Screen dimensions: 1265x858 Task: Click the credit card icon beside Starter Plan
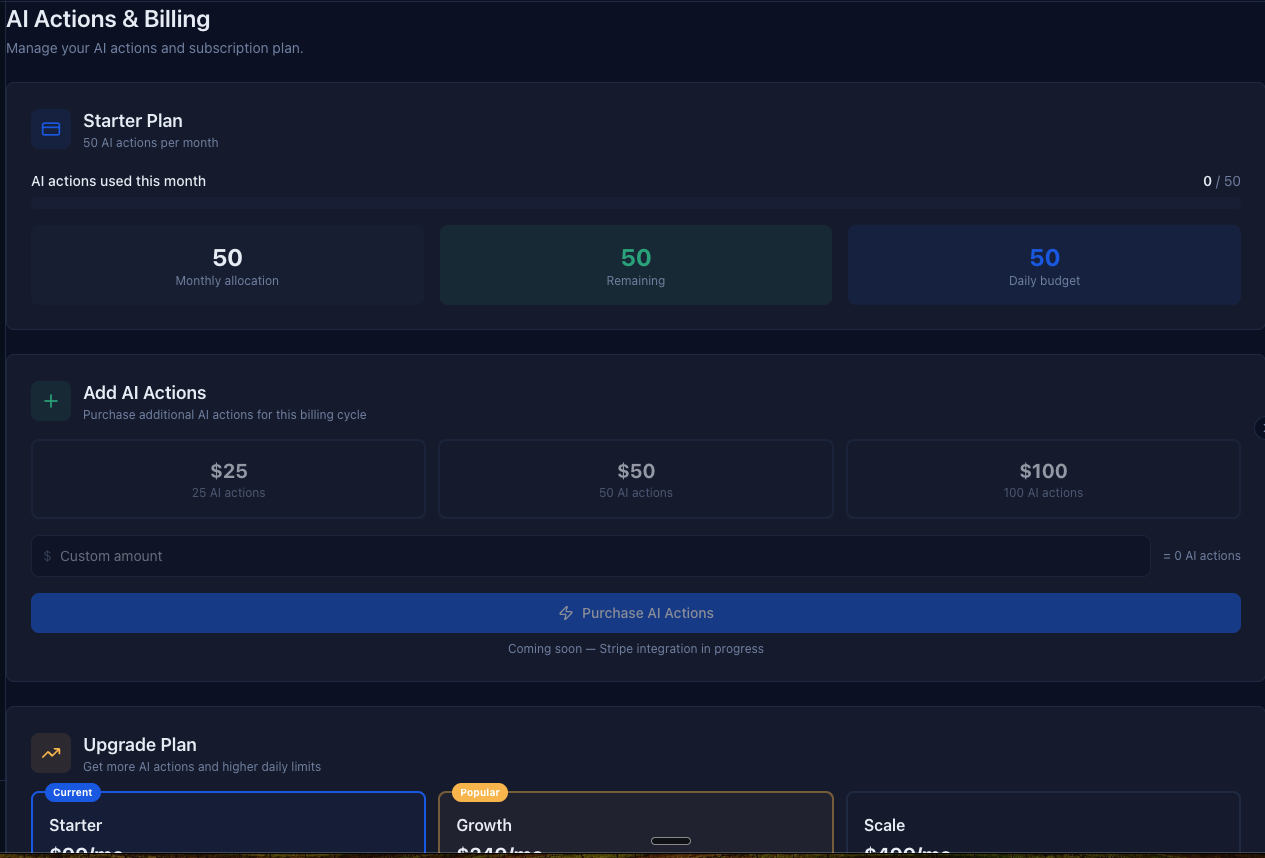point(50,129)
